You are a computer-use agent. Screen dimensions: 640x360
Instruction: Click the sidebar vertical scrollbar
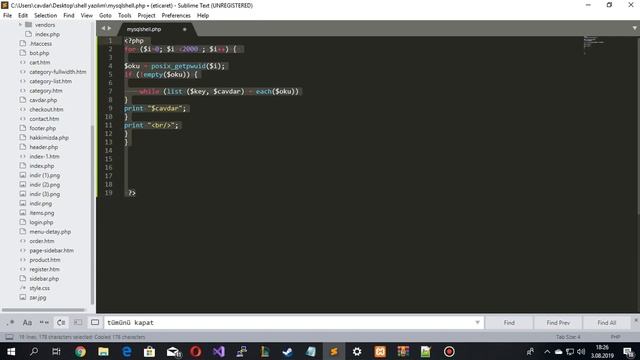pos(92,214)
